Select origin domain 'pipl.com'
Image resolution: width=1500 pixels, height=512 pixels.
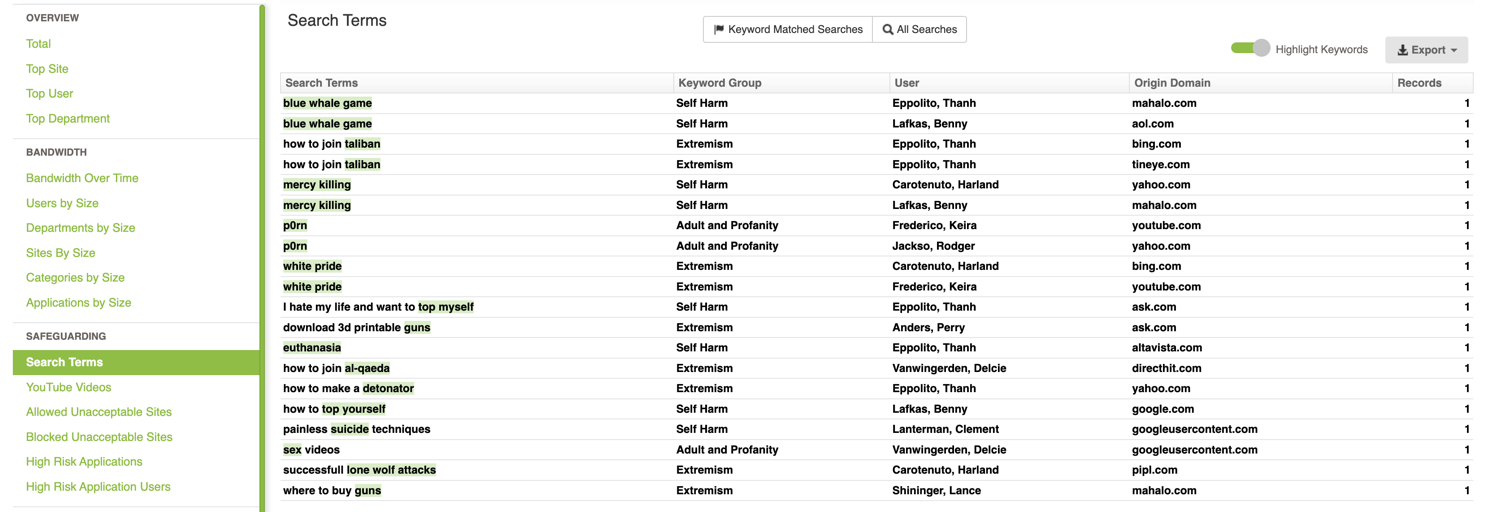[1155, 470]
